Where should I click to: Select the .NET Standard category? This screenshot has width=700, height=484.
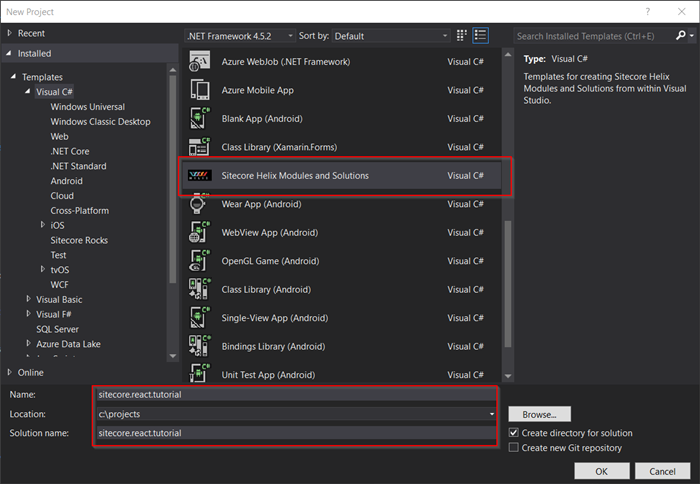point(78,166)
